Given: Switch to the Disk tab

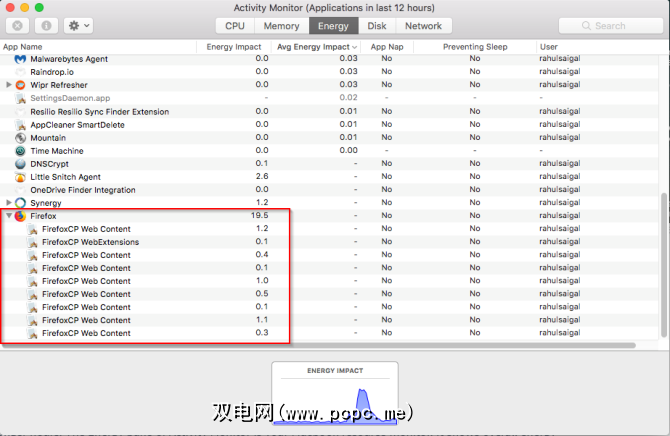Looking at the screenshot, I should 377,26.
